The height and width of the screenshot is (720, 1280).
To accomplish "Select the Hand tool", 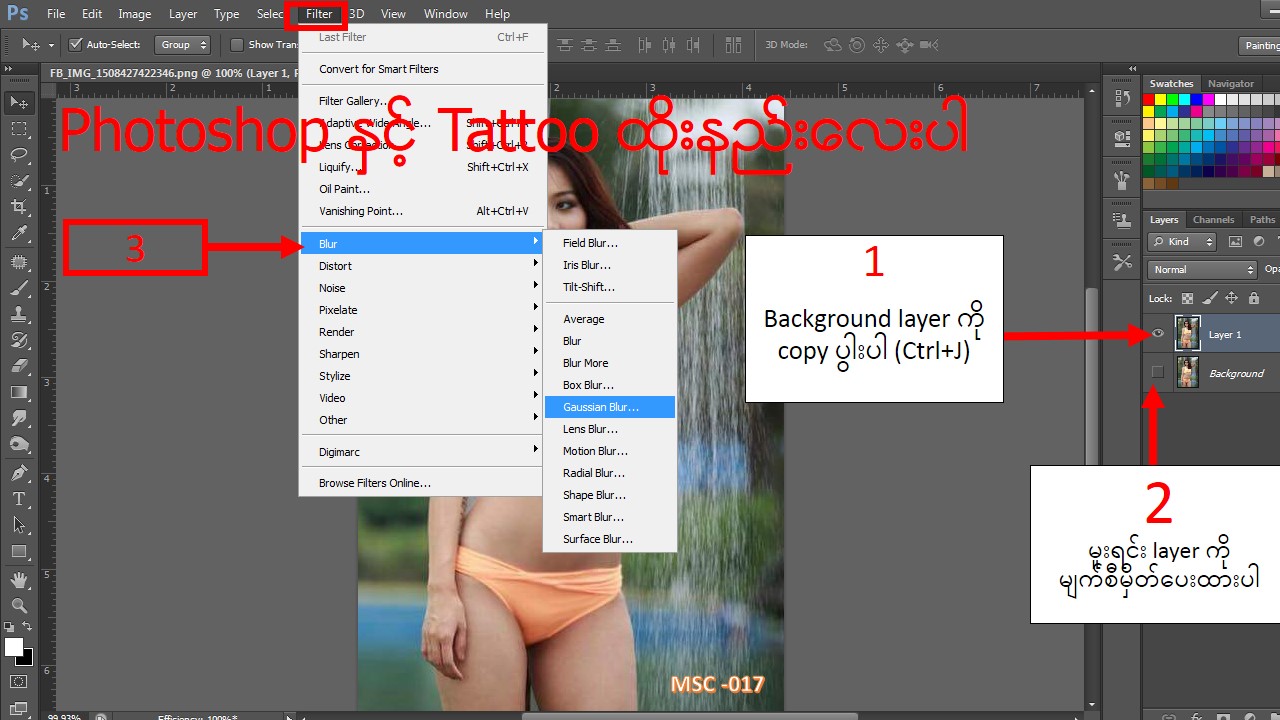I will click(x=18, y=579).
